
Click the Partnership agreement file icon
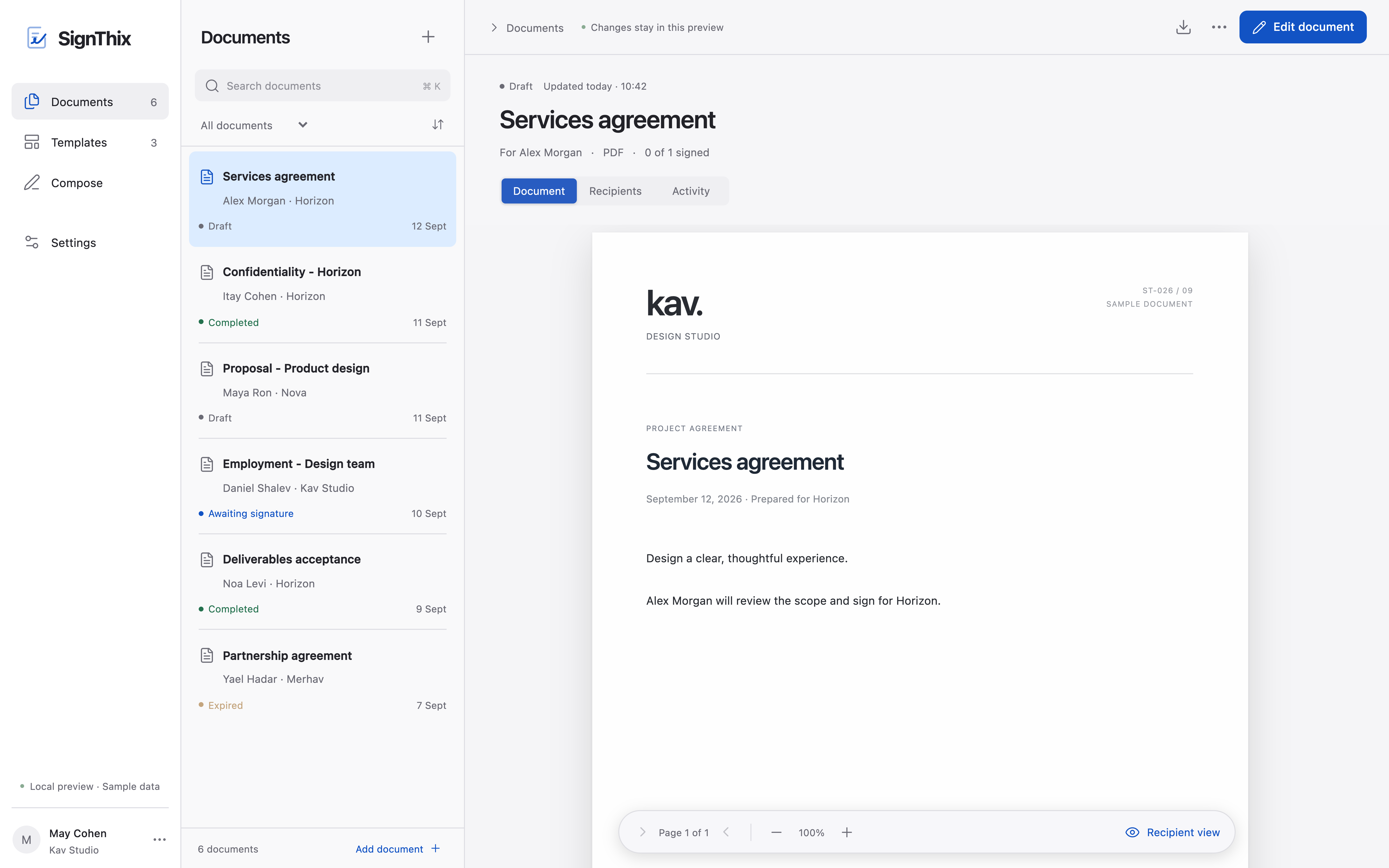(207, 656)
